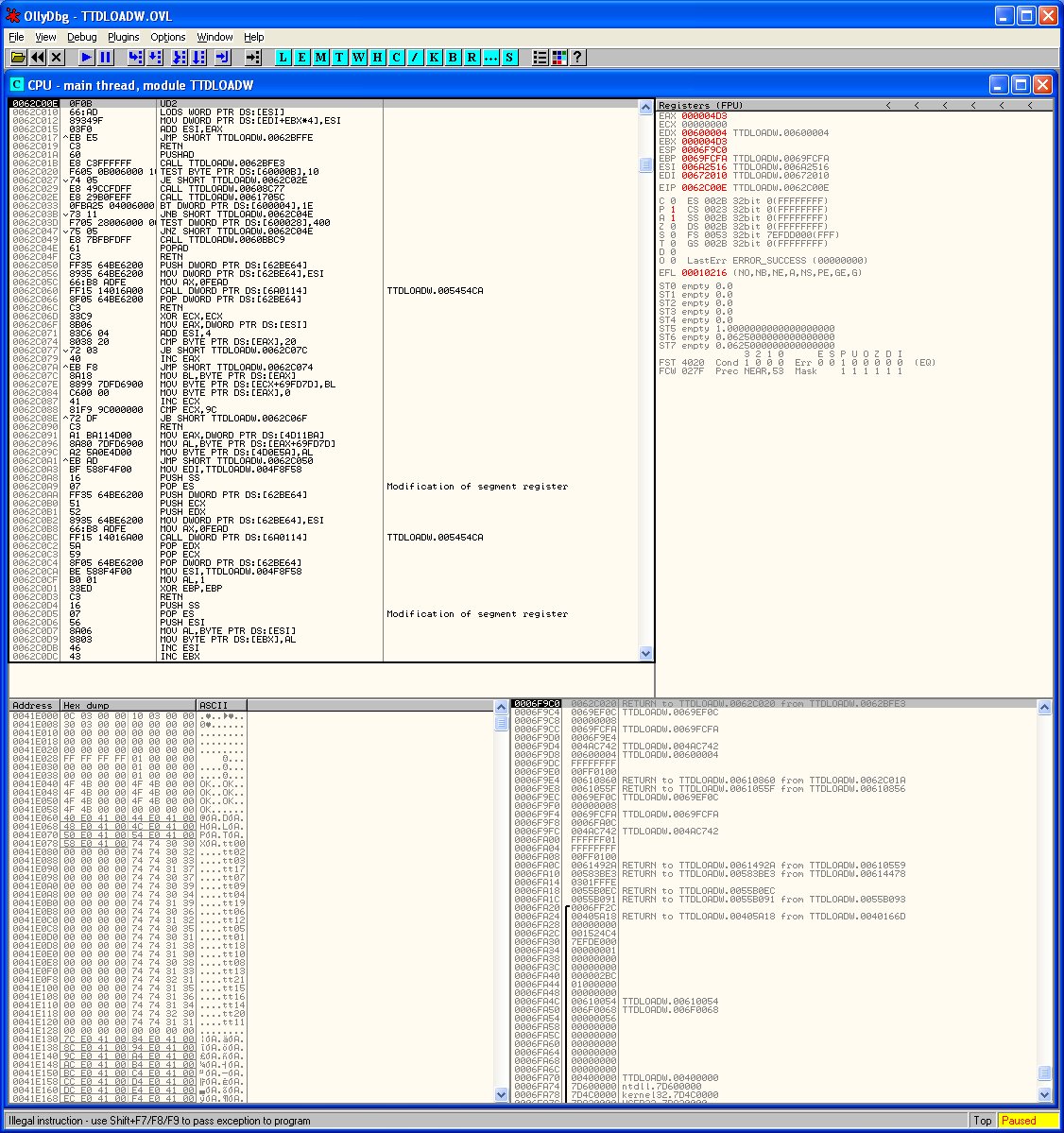Select the CMP ECX,9C instruction line
1064x1133 pixels.
[324, 410]
